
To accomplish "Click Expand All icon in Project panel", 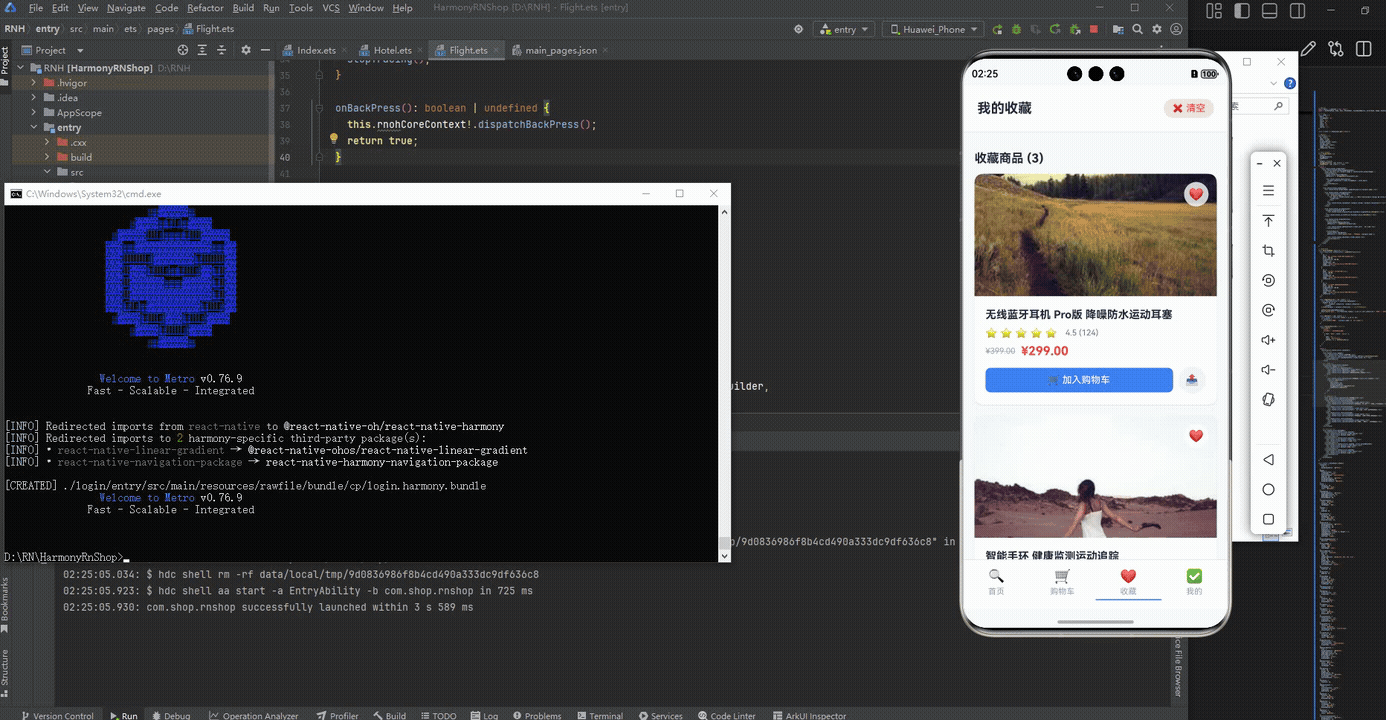I will (x=201, y=49).
